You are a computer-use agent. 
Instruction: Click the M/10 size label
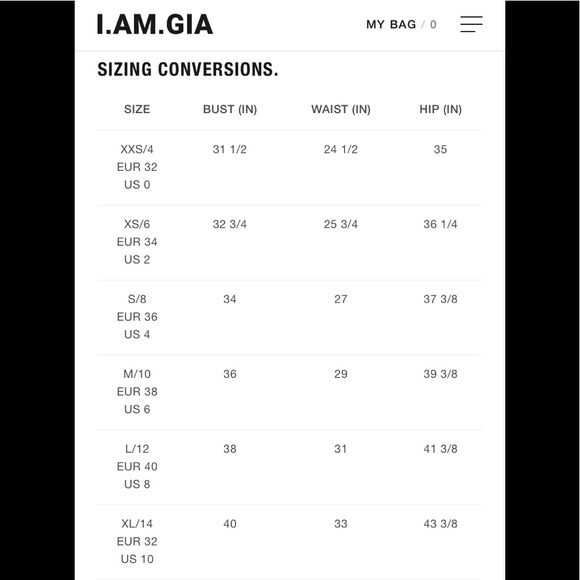pyautogui.click(x=137, y=374)
